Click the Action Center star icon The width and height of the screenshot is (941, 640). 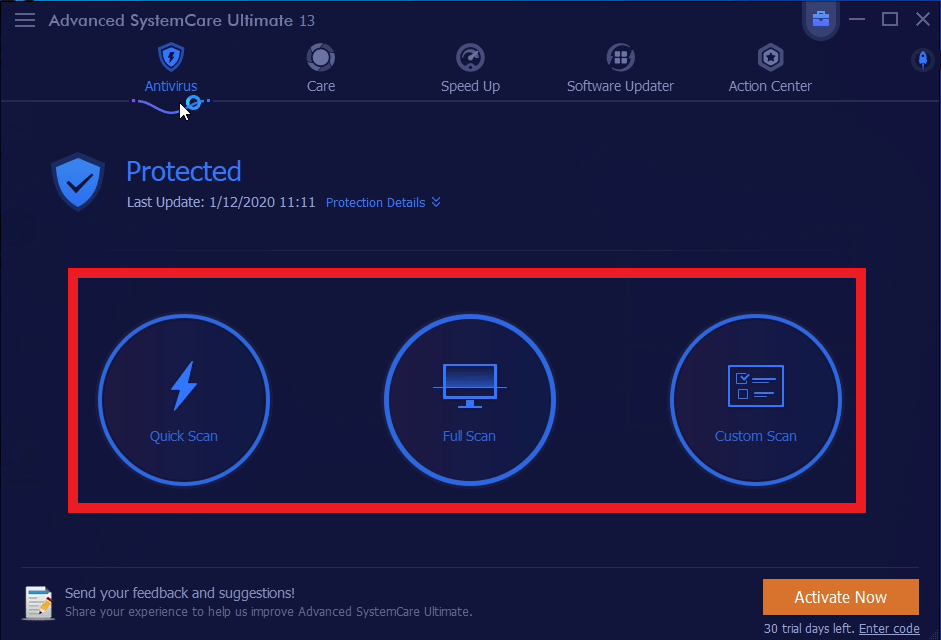click(x=771, y=58)
